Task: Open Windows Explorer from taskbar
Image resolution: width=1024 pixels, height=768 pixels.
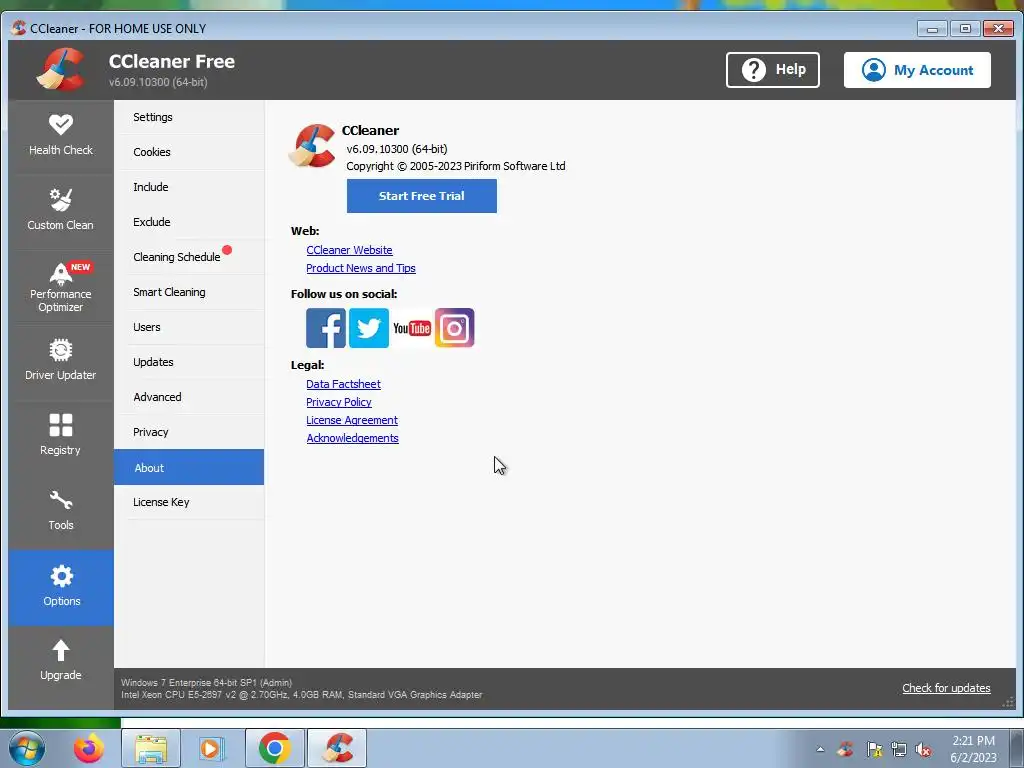Action: (151, 748)
